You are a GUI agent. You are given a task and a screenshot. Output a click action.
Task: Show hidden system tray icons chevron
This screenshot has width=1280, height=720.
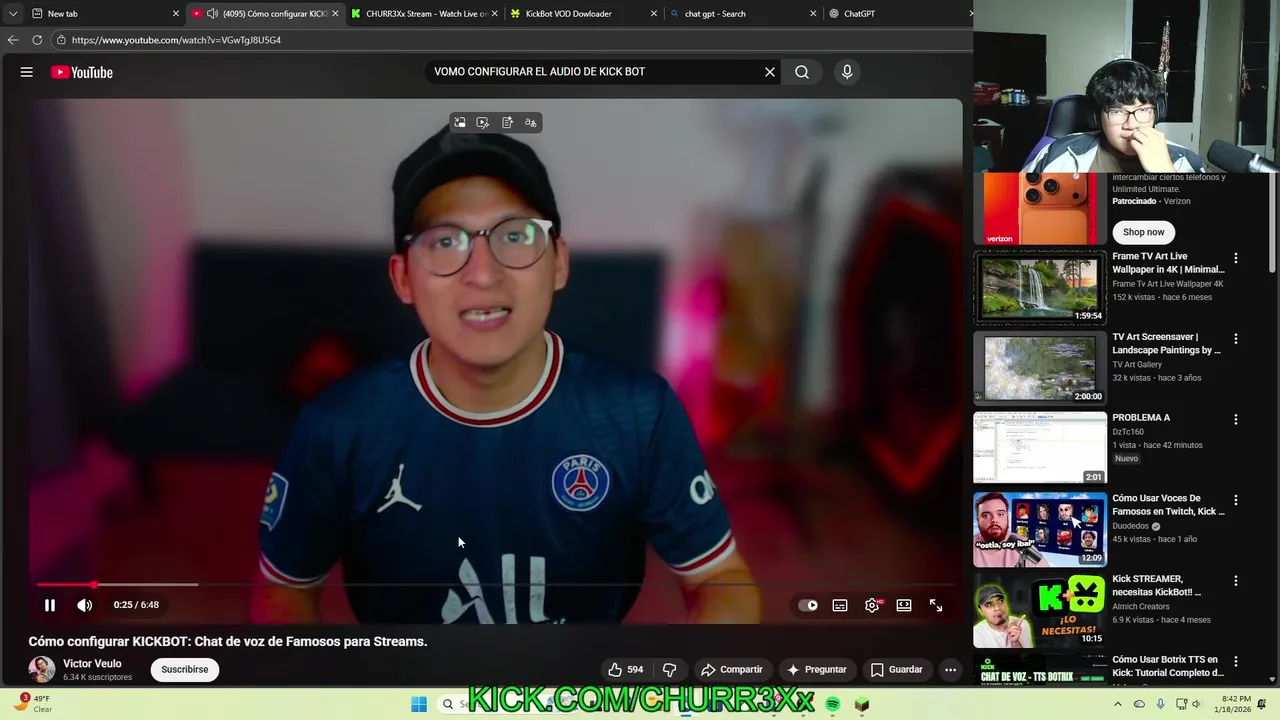[1119, 704]
